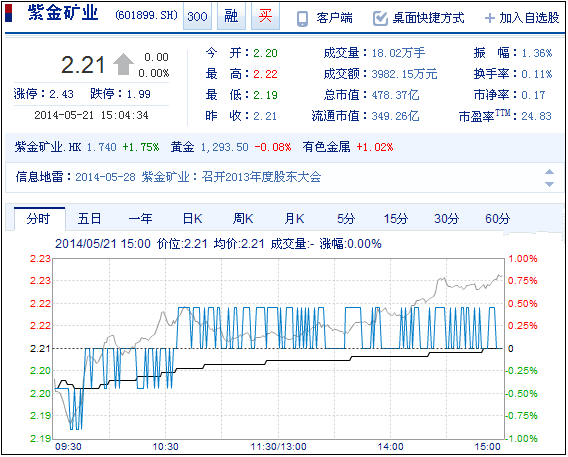The width and height of the screenshot is (568, 457).
Task: Click the mobile phone client icon
Action: tap(302, 19)
